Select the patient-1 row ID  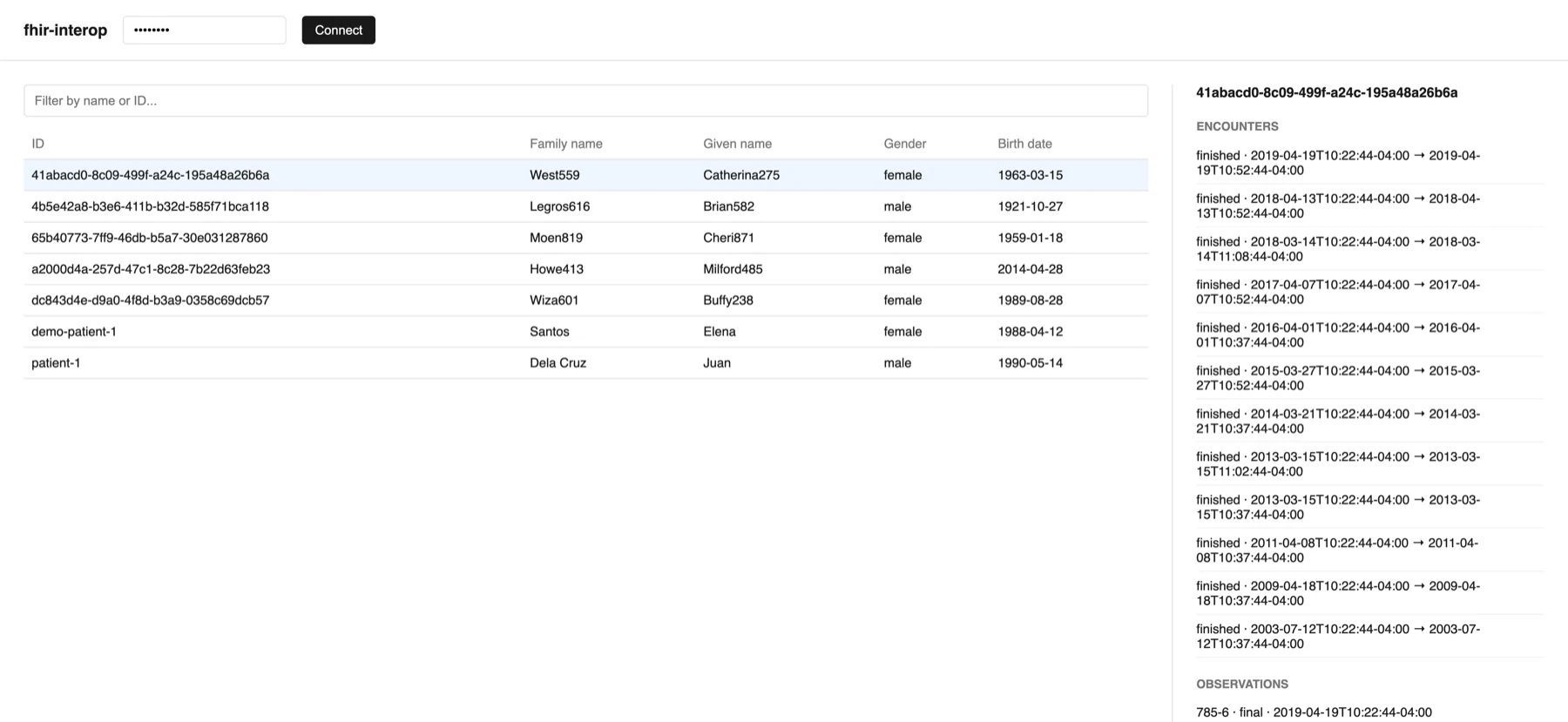click(56, 363)
